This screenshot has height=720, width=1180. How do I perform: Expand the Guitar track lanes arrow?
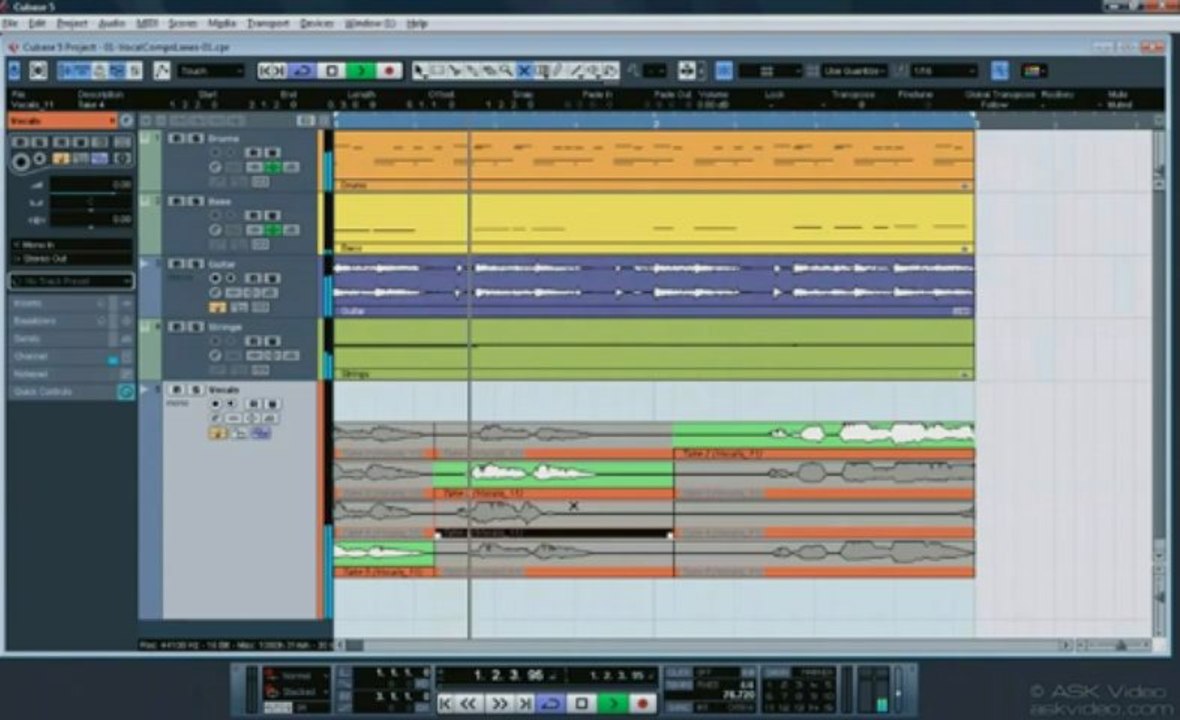[144, 264]
